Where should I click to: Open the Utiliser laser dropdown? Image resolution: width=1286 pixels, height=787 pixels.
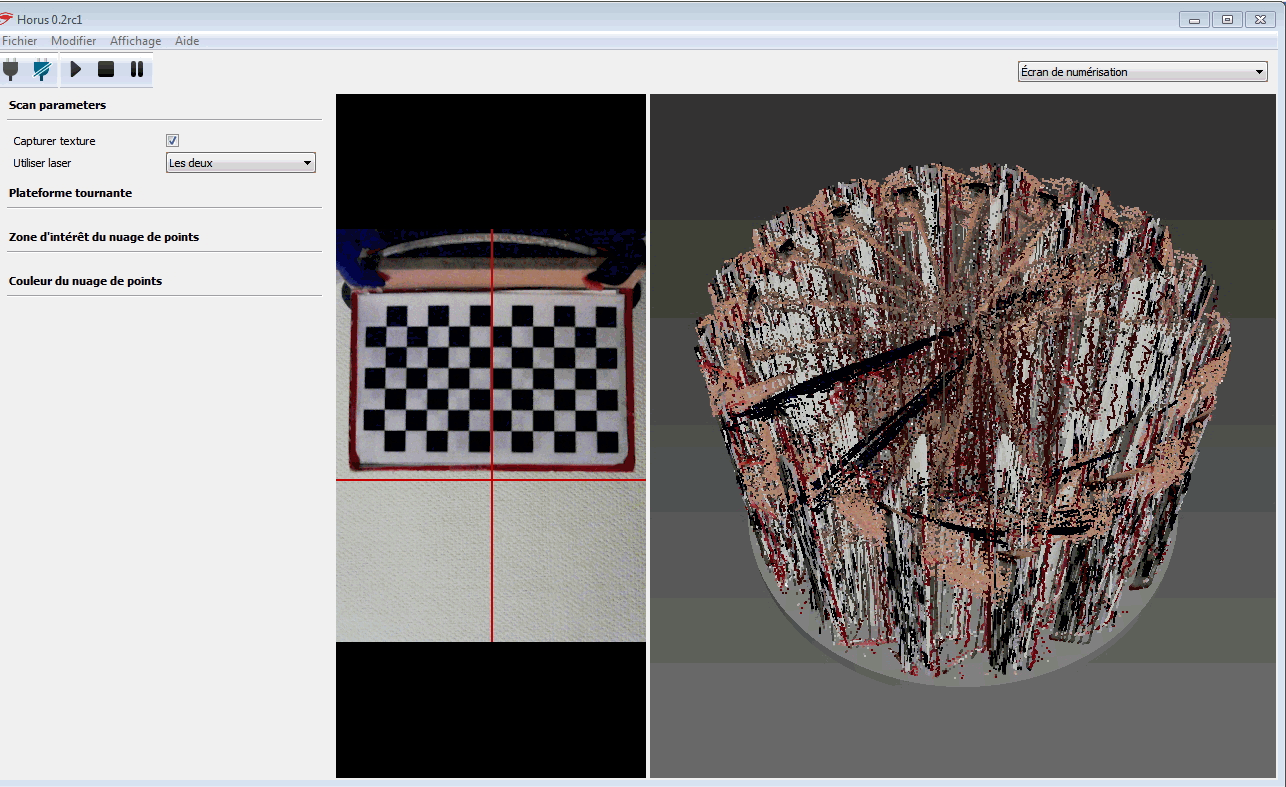[x=240, y=163]
